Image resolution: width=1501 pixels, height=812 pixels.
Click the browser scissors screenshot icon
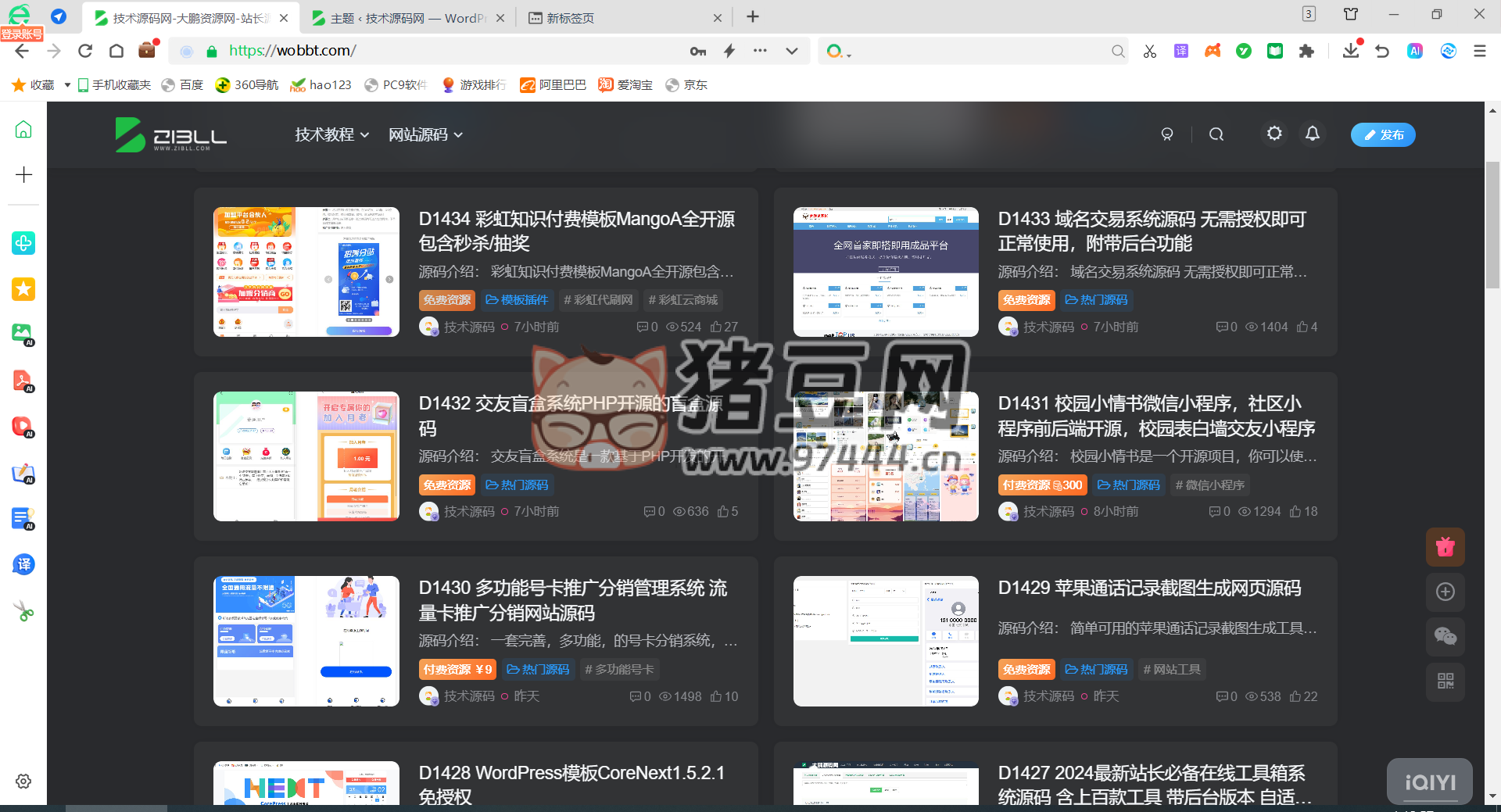point(1149,52)
